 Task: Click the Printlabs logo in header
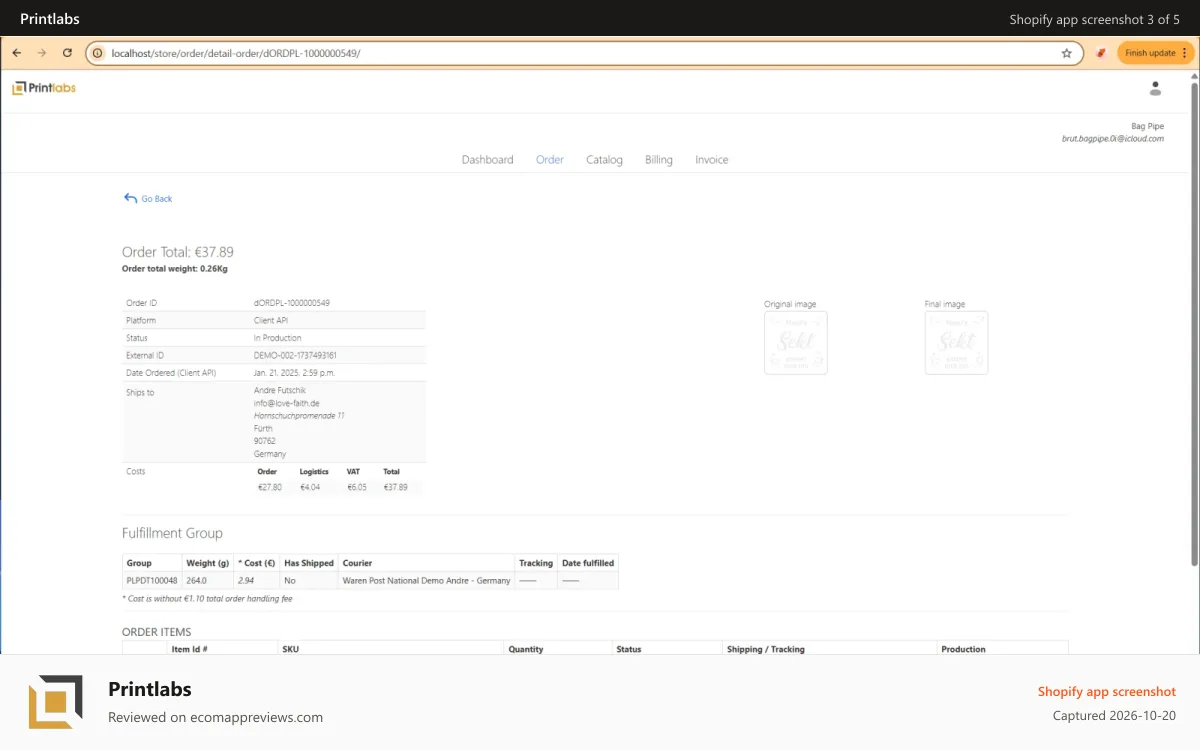click(x=44, y=88)
